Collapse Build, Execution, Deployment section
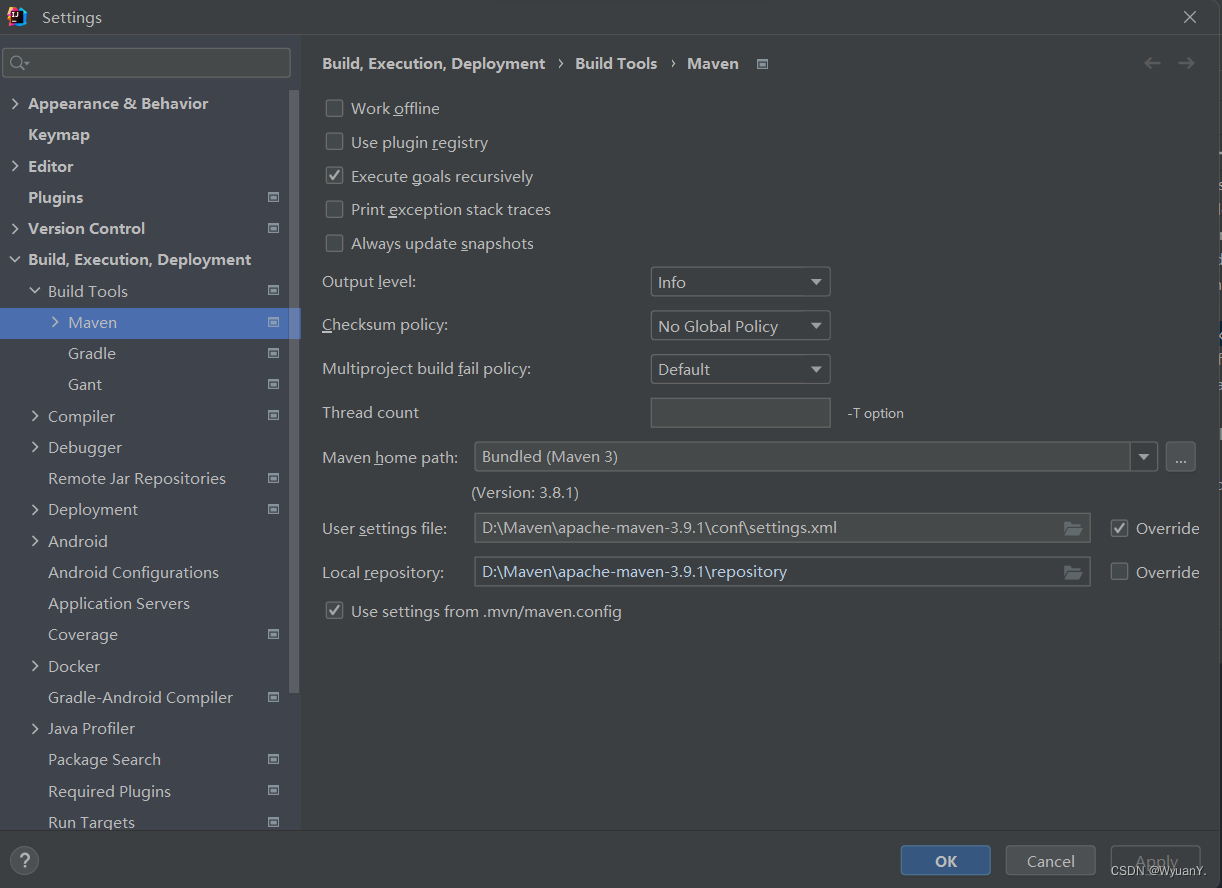This screenshot has width=1222, height=888. [x=15, y=259]
